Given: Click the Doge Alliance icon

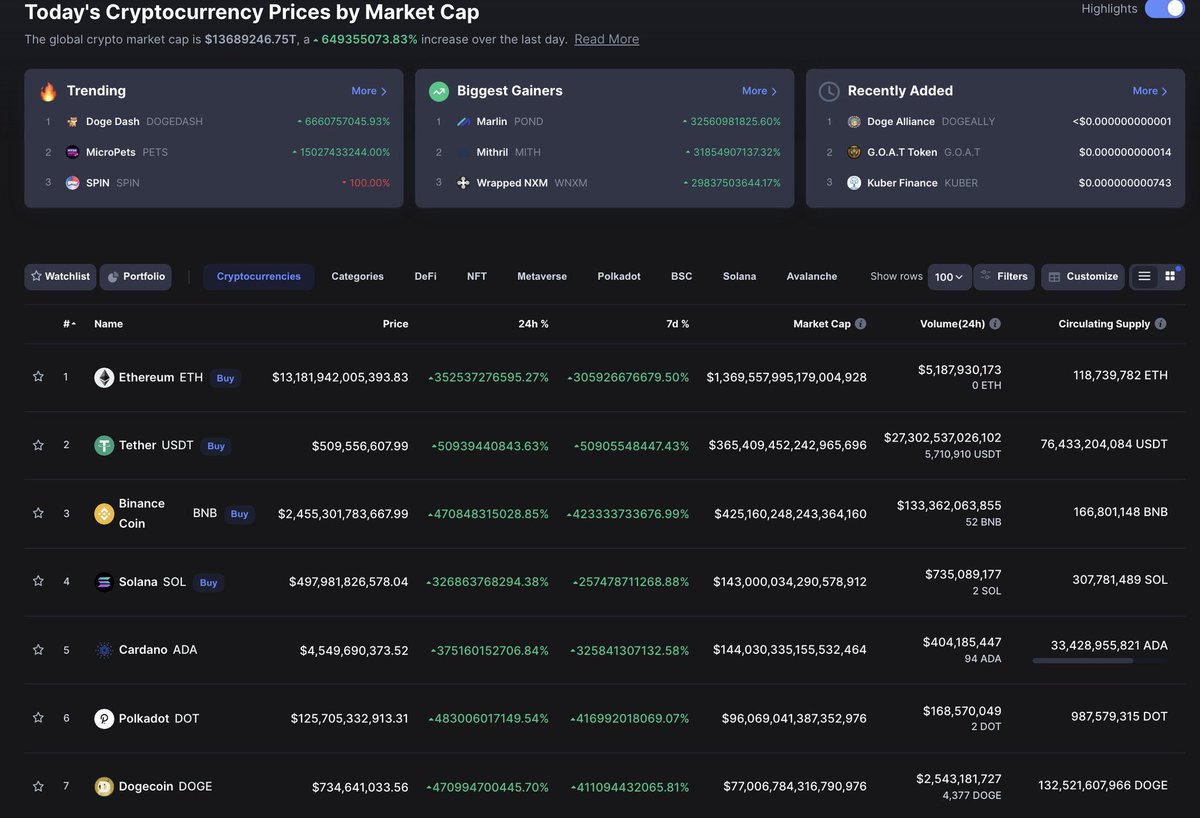Looking at the screenshot, I should pyautogui.click(x=854, y=122).
